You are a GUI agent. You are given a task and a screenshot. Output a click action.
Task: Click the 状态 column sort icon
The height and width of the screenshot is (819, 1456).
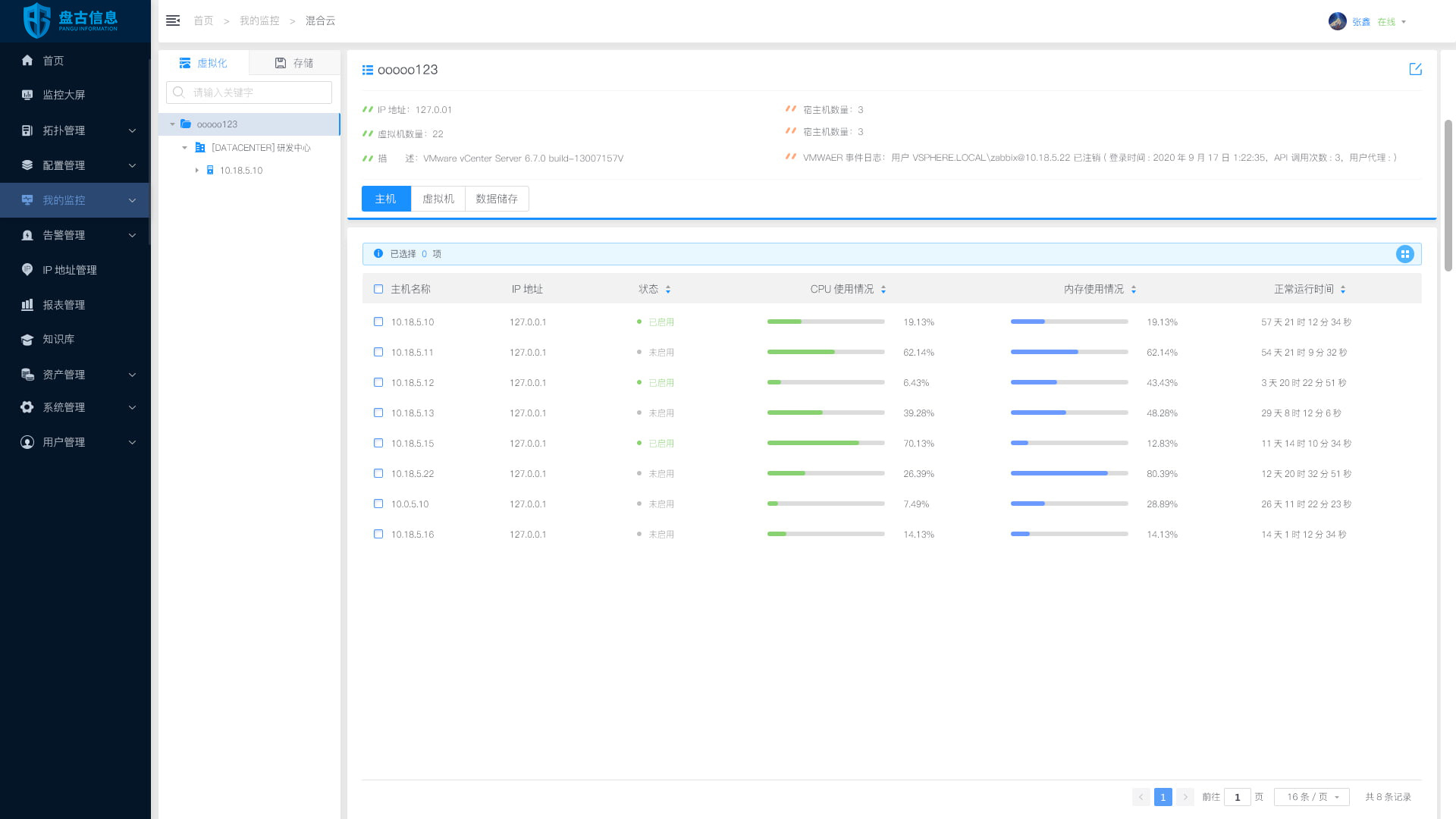coord(668,290)
